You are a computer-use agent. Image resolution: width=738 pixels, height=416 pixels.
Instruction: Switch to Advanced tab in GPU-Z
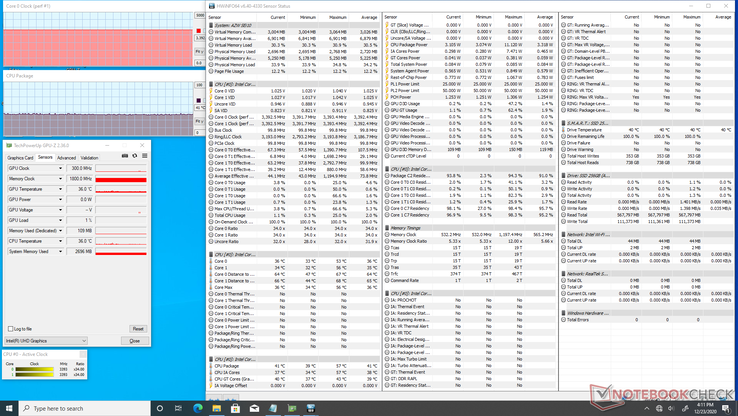click(66, 158)
